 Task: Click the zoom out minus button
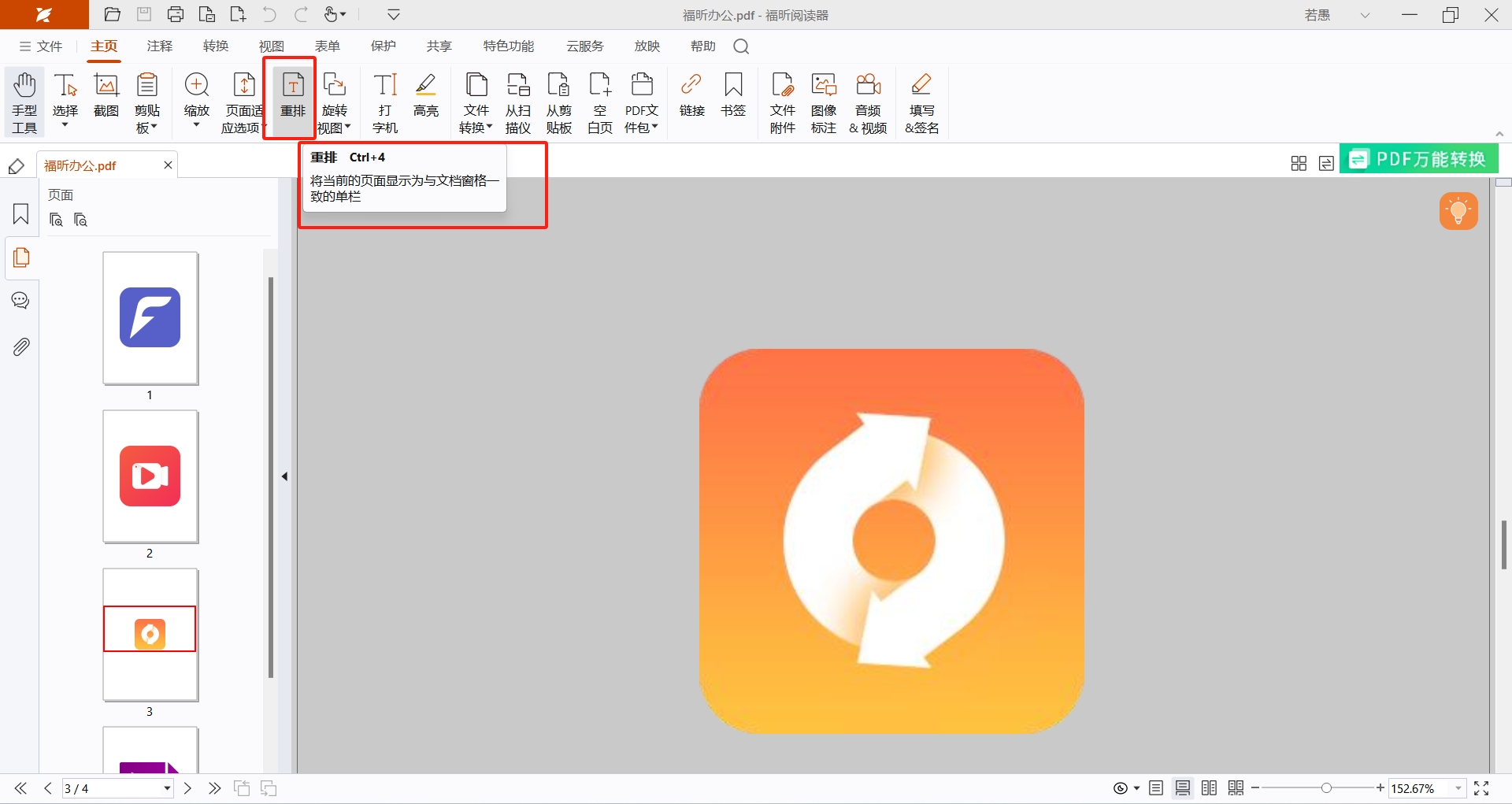1255,788
